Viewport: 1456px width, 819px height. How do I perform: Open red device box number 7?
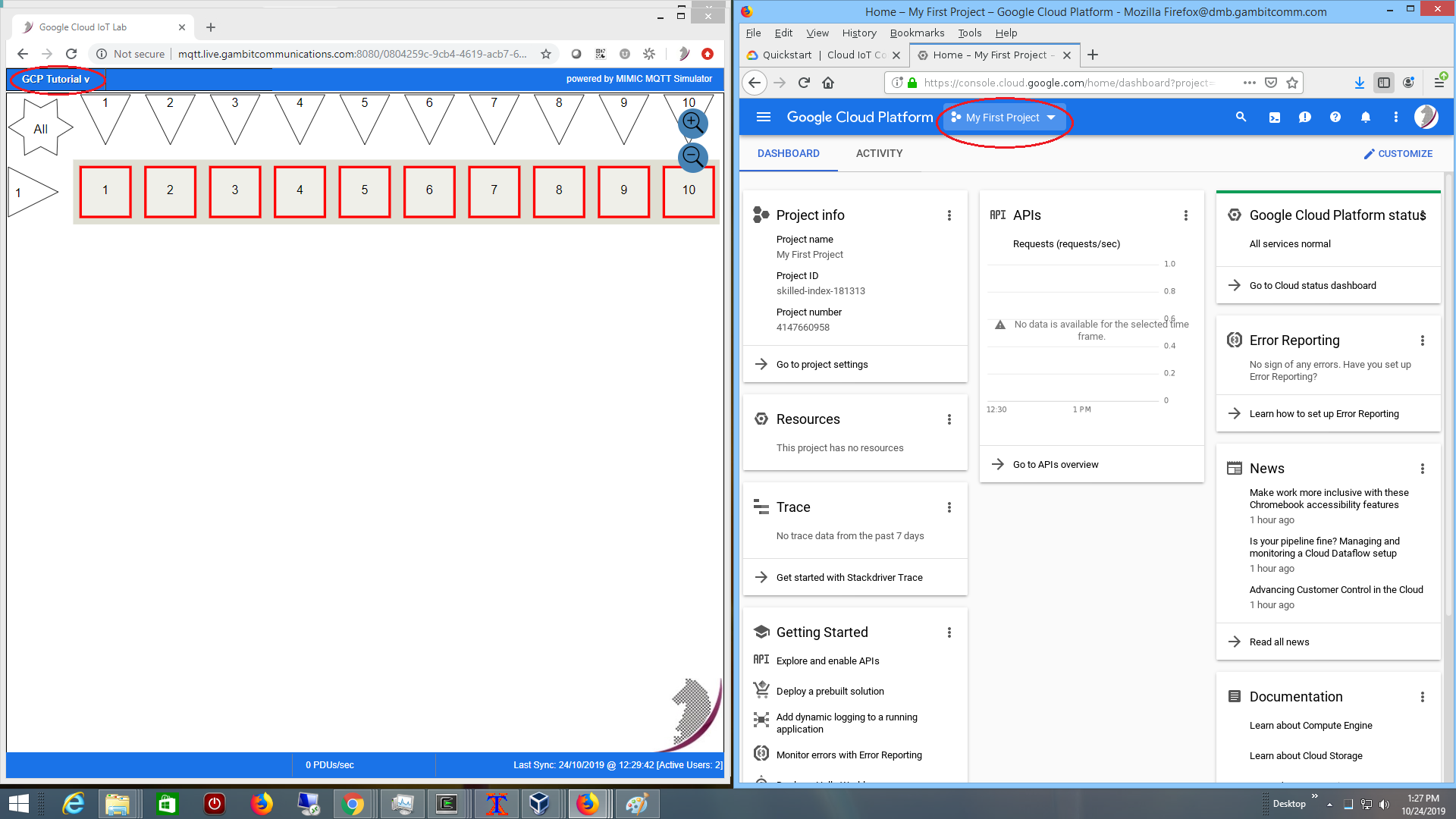494,190
